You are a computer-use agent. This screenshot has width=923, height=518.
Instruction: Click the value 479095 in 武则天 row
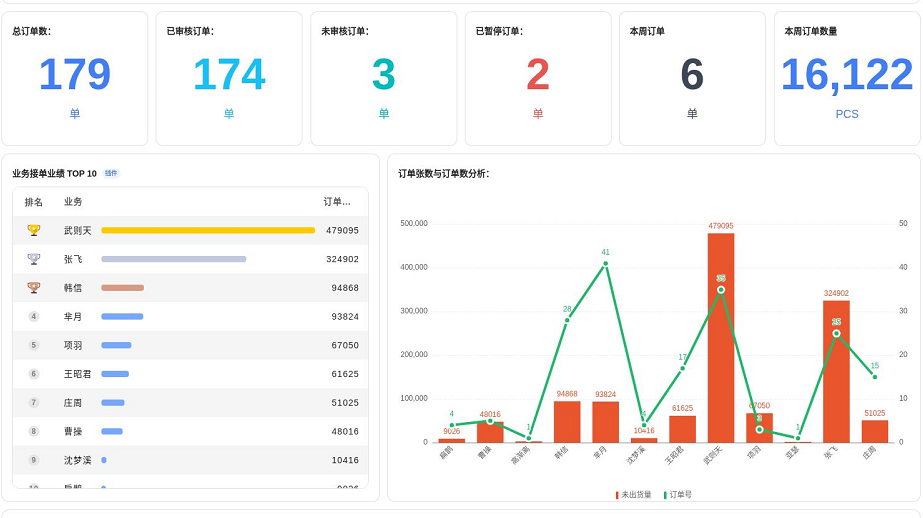click(342, 230)
